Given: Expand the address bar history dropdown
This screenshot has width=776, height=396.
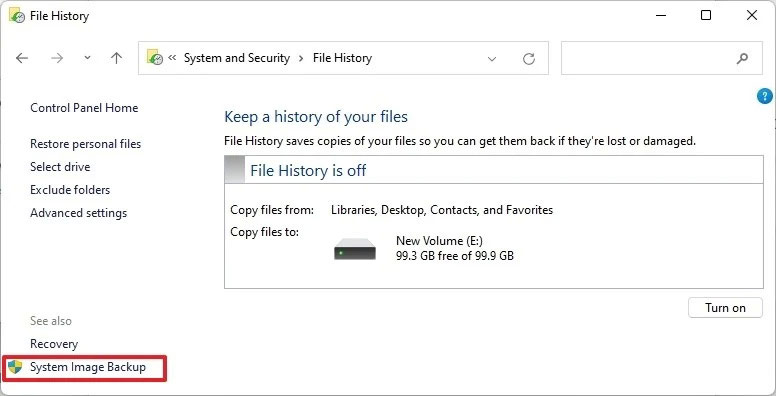Looking at the screenshot, I should [x=491, y=59].
